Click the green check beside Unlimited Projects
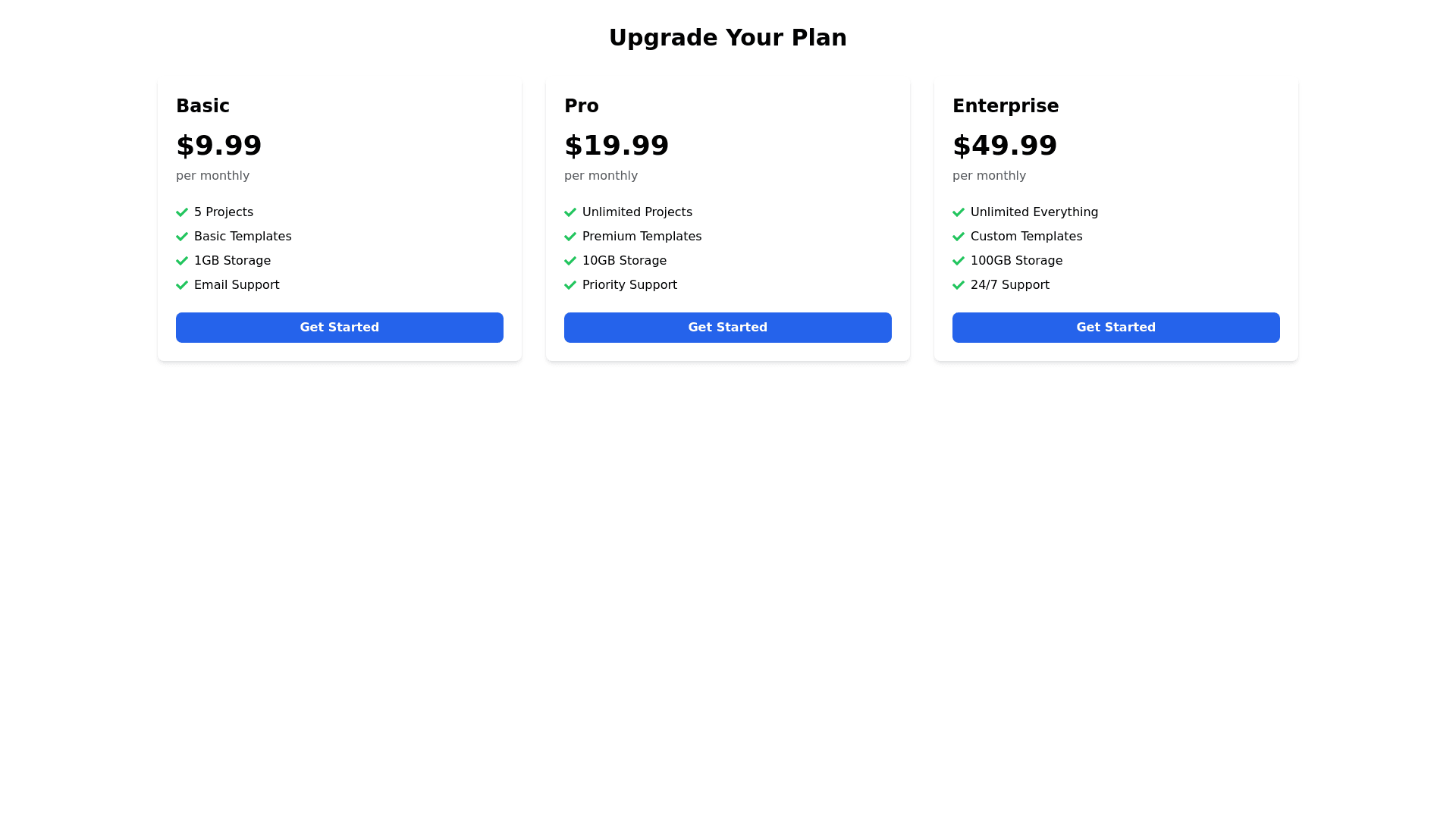The height and width of the screenshot is (819, 1456). point(570,212)
